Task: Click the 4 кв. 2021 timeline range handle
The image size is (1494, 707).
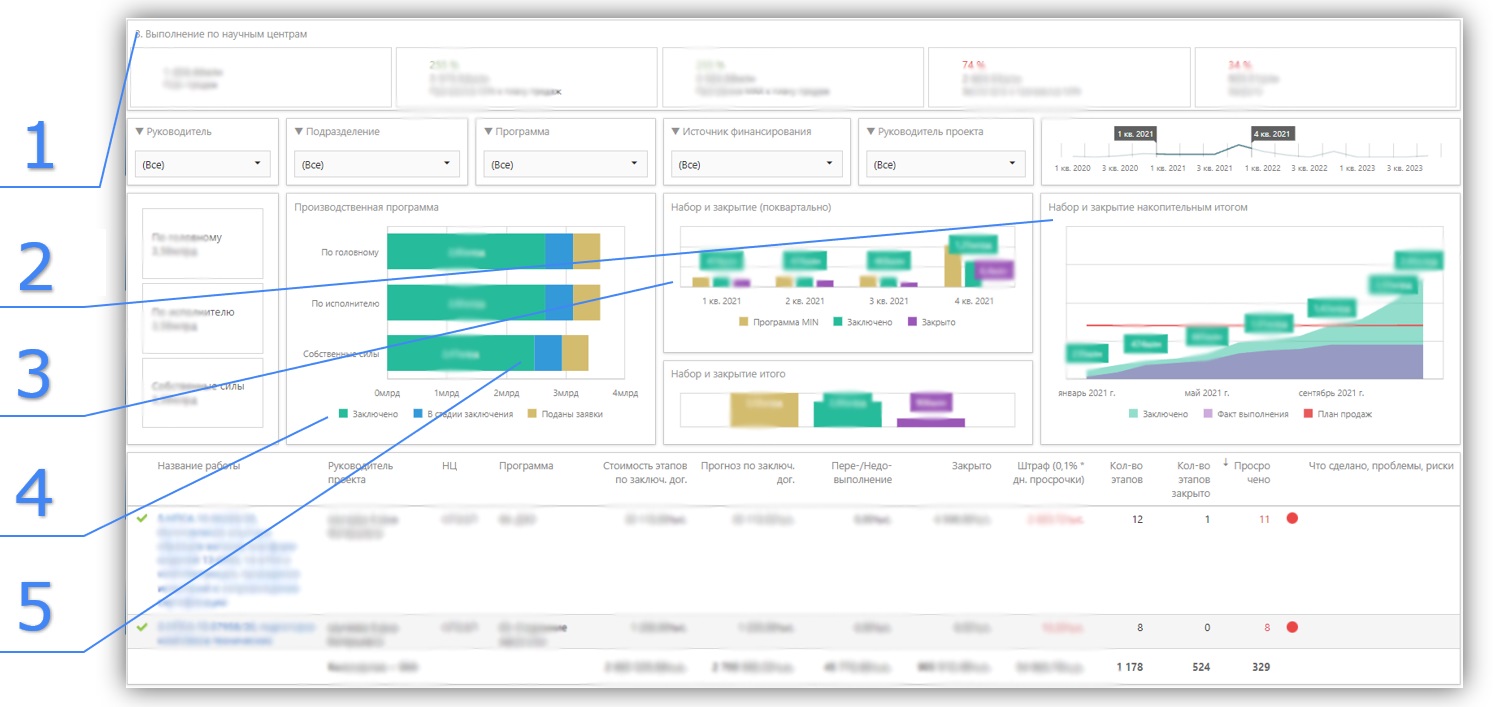Action: coord(1272,133)
